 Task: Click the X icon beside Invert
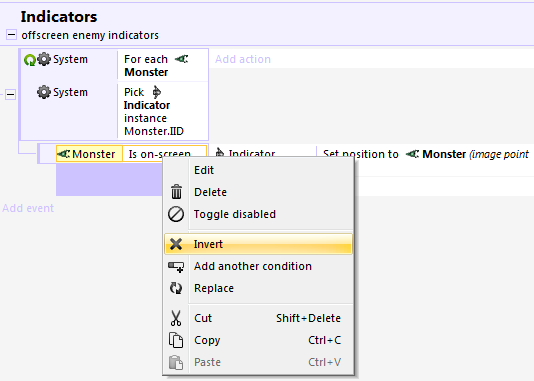coord(176,244)
